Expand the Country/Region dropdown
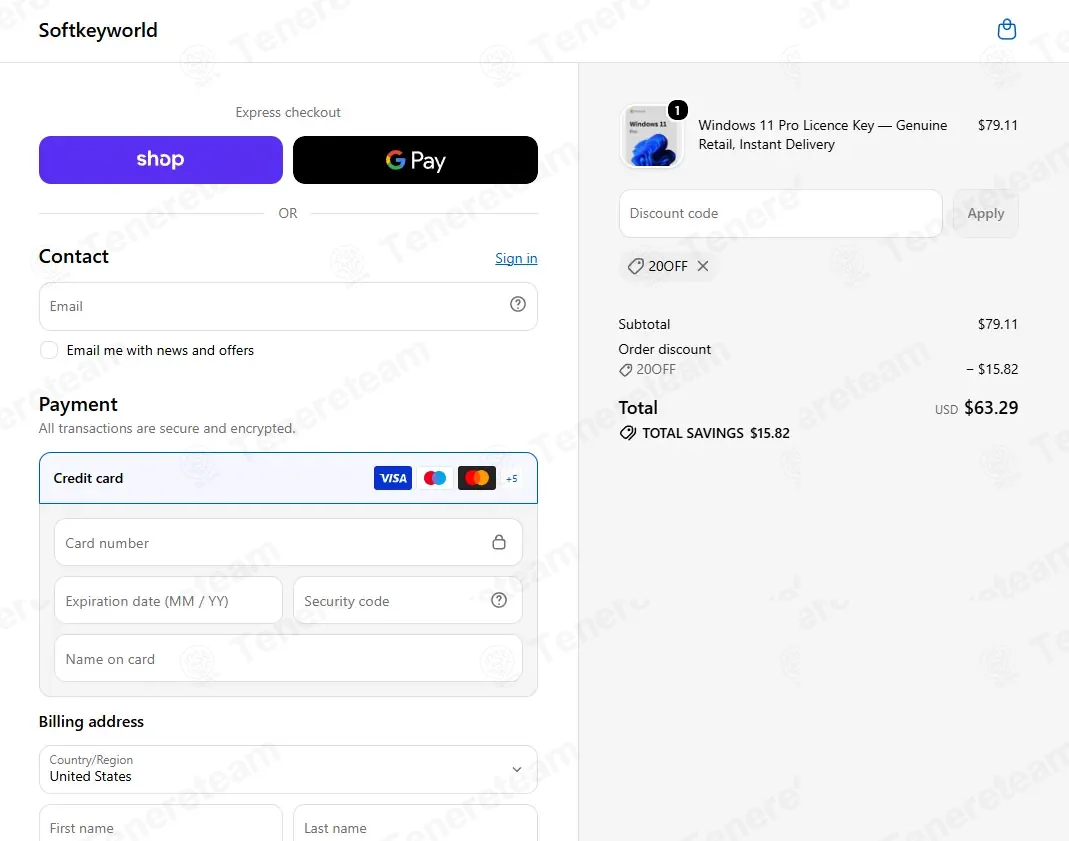 pos(288,769)
